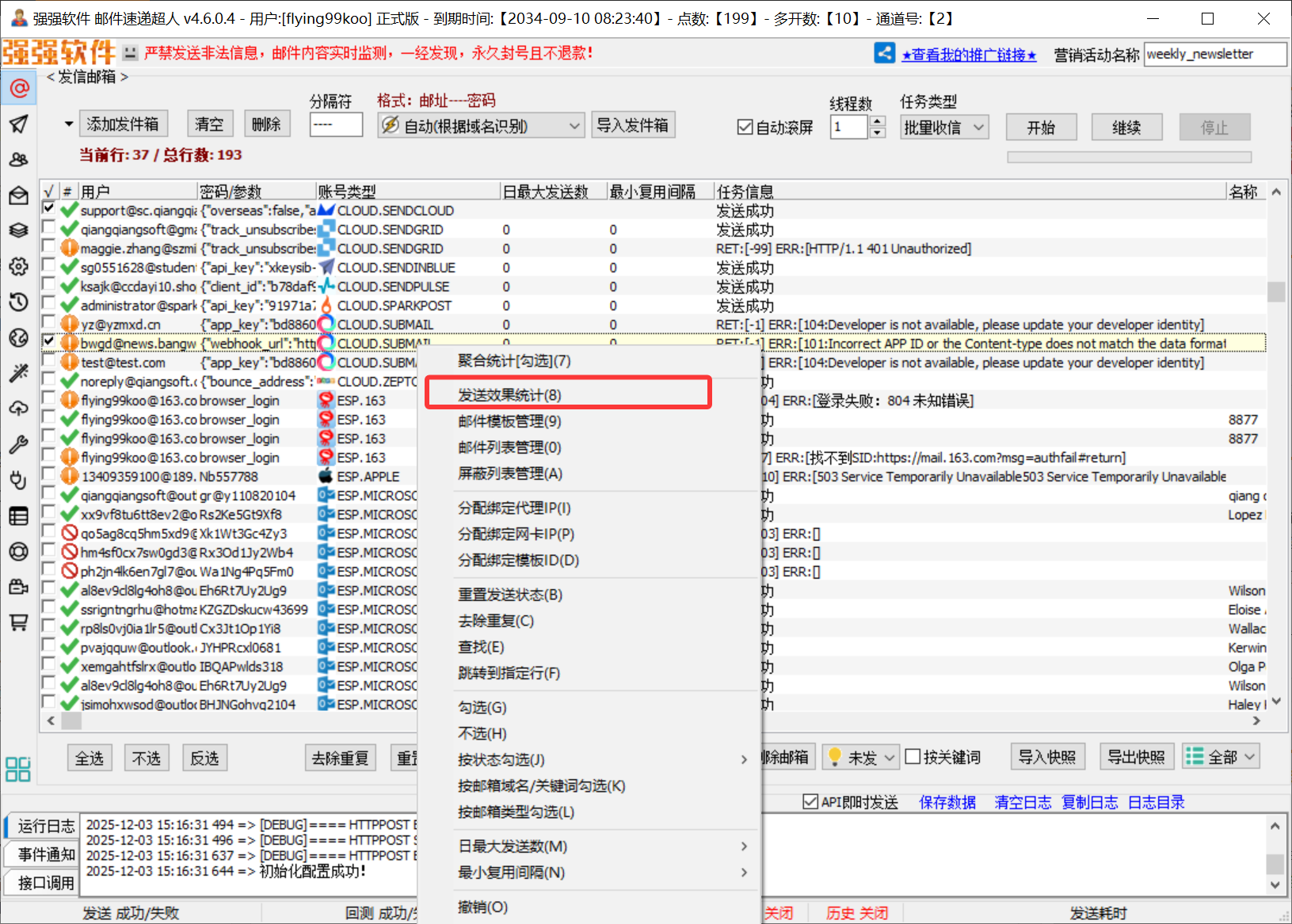Screen dimensions: 1292x924
Task: Click the magic wand sidebar icon
Action: [19, 373]
